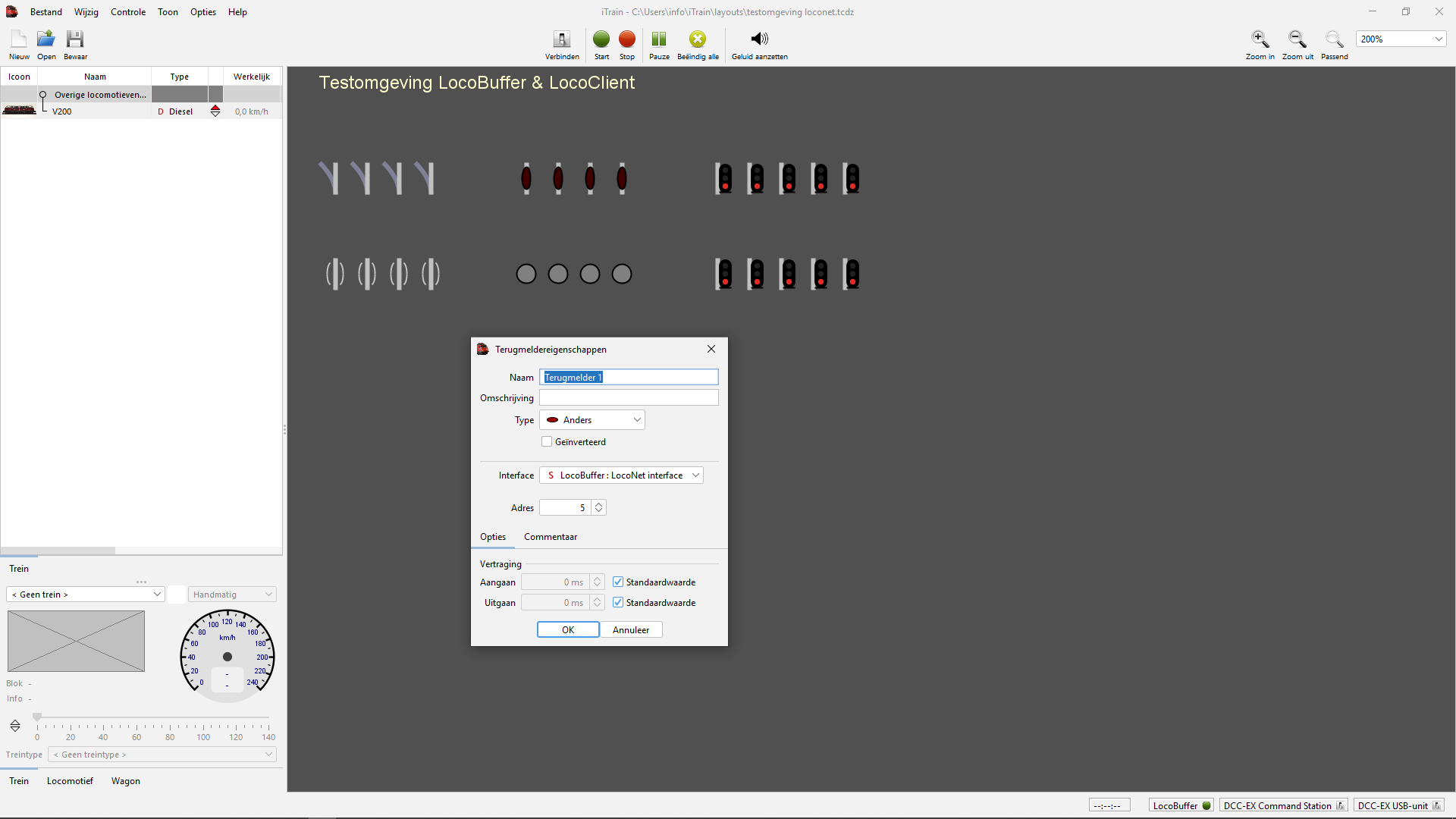Image resolution: width=1456 pixels, height=819 pixels.
Task: Click the train speed slider handle
Action: (37, 717)
